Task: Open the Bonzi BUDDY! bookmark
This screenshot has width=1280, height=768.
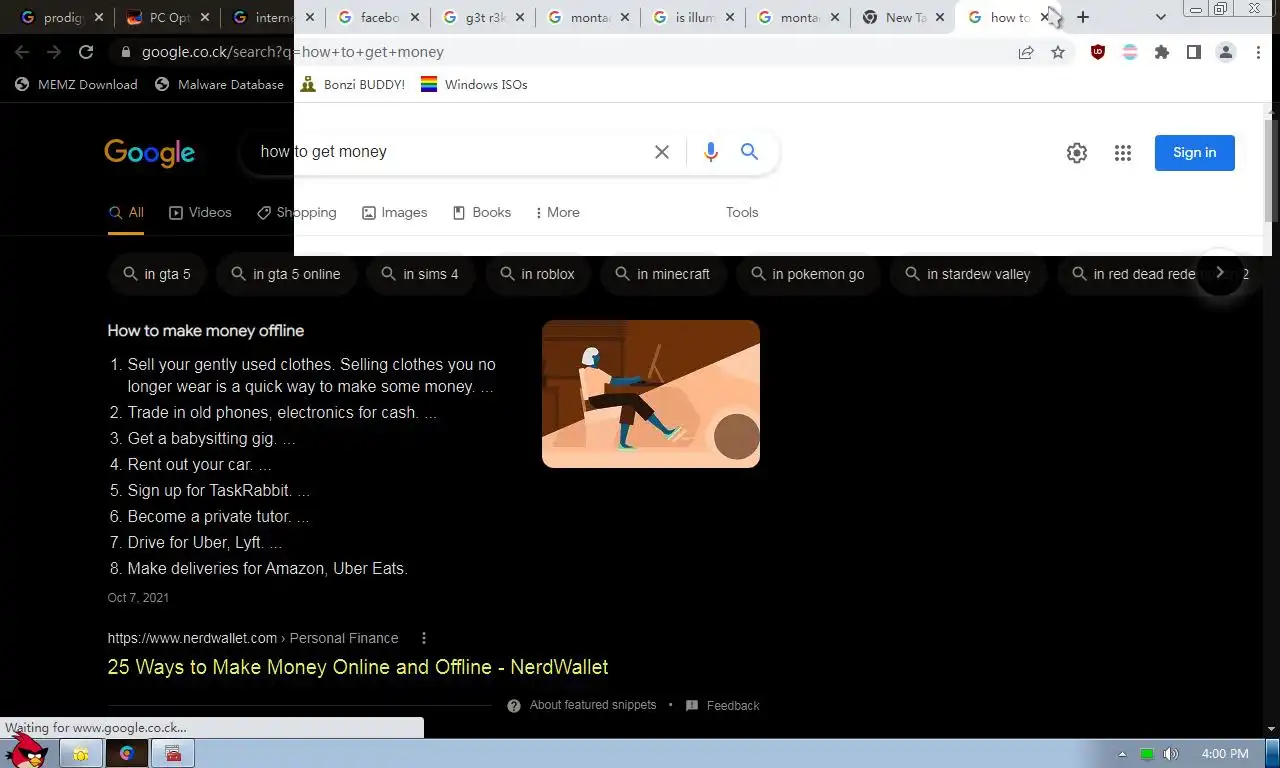Action: pos(352,85)
